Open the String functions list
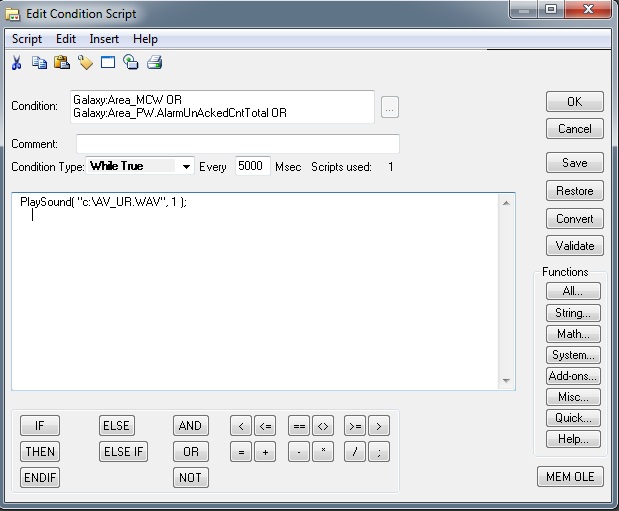This screenshot has height=511, width=619. pos(573,313)
